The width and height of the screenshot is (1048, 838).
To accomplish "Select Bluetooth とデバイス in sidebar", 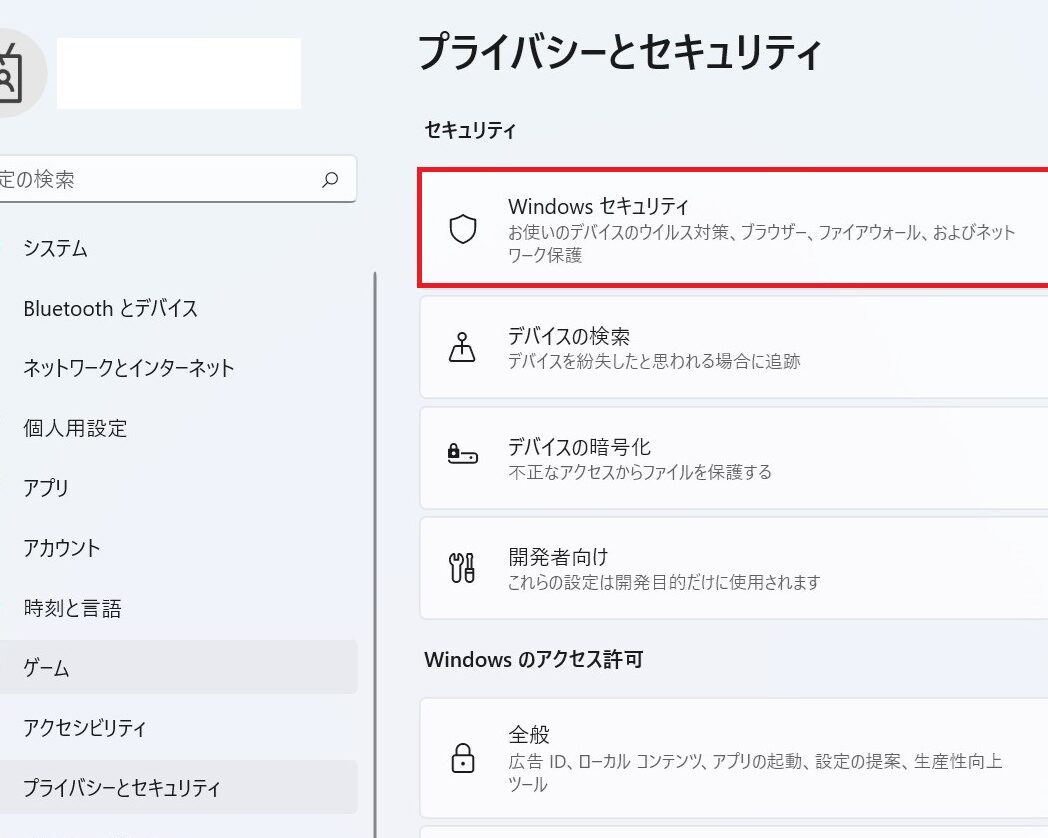I will (178, 308).
